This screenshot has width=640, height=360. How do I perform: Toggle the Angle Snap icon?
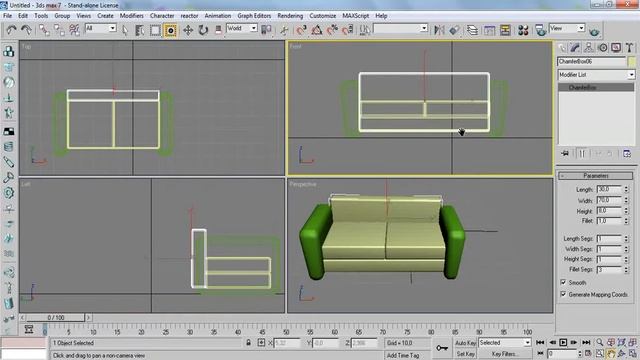pos(317,30)
